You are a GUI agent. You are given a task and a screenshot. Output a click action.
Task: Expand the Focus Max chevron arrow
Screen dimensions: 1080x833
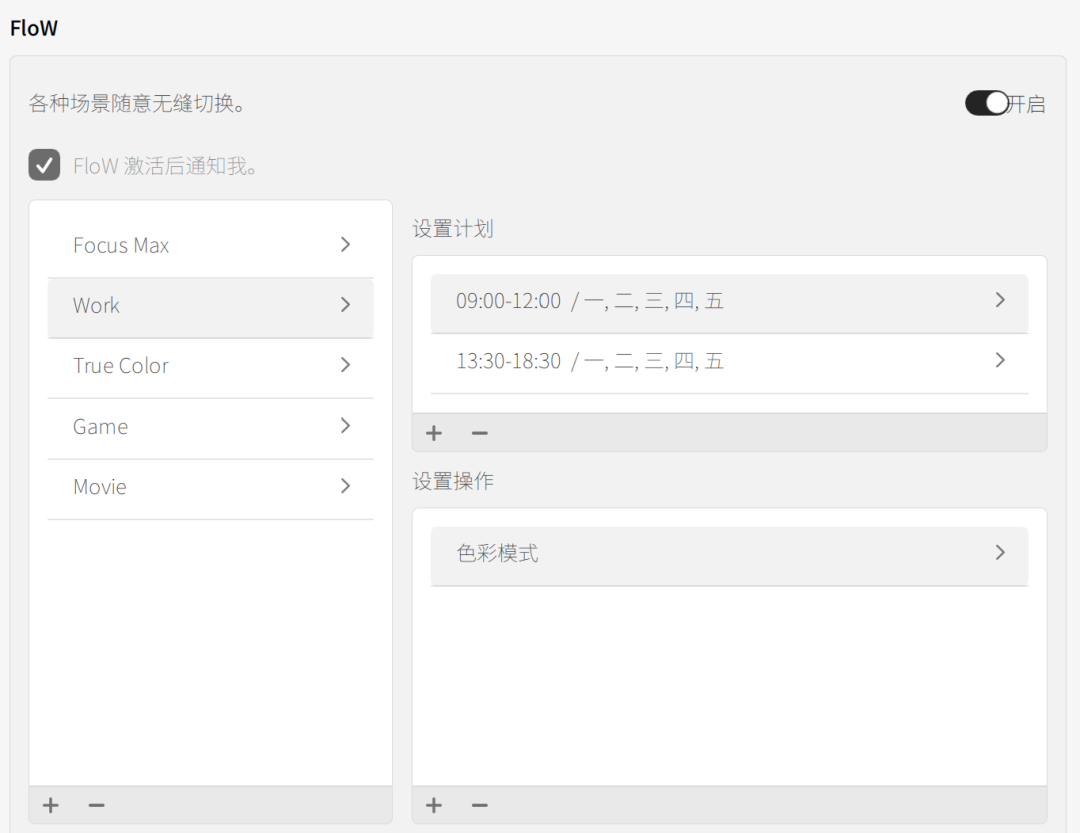345,245
